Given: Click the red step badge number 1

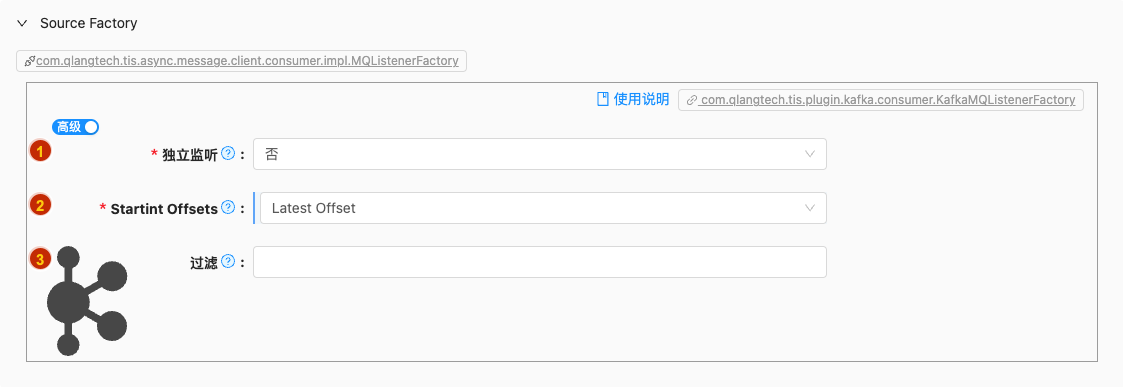Looking at the screenshot, I should (x=40, y=151).
